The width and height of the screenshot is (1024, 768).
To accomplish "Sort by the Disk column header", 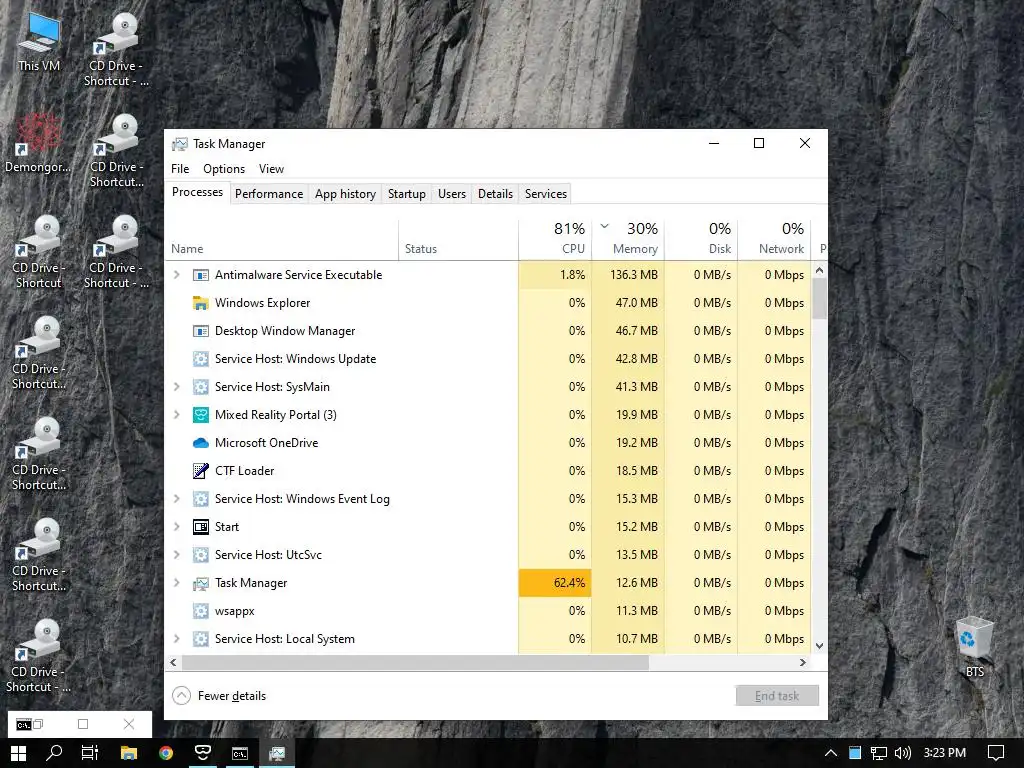I will coord(701,238).
